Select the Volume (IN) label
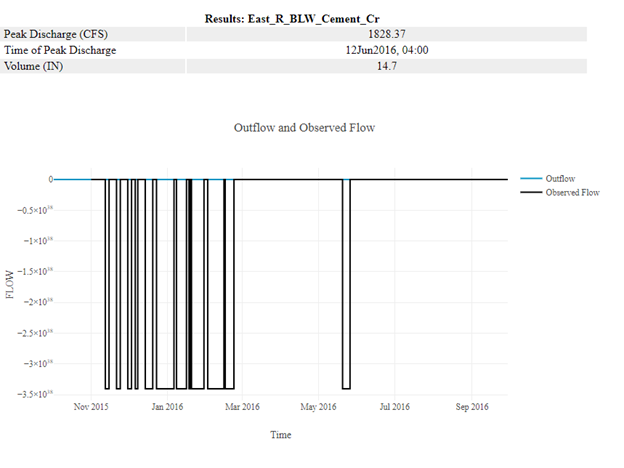The height and width of the screenshot is (468, 624). pos(33,66)
